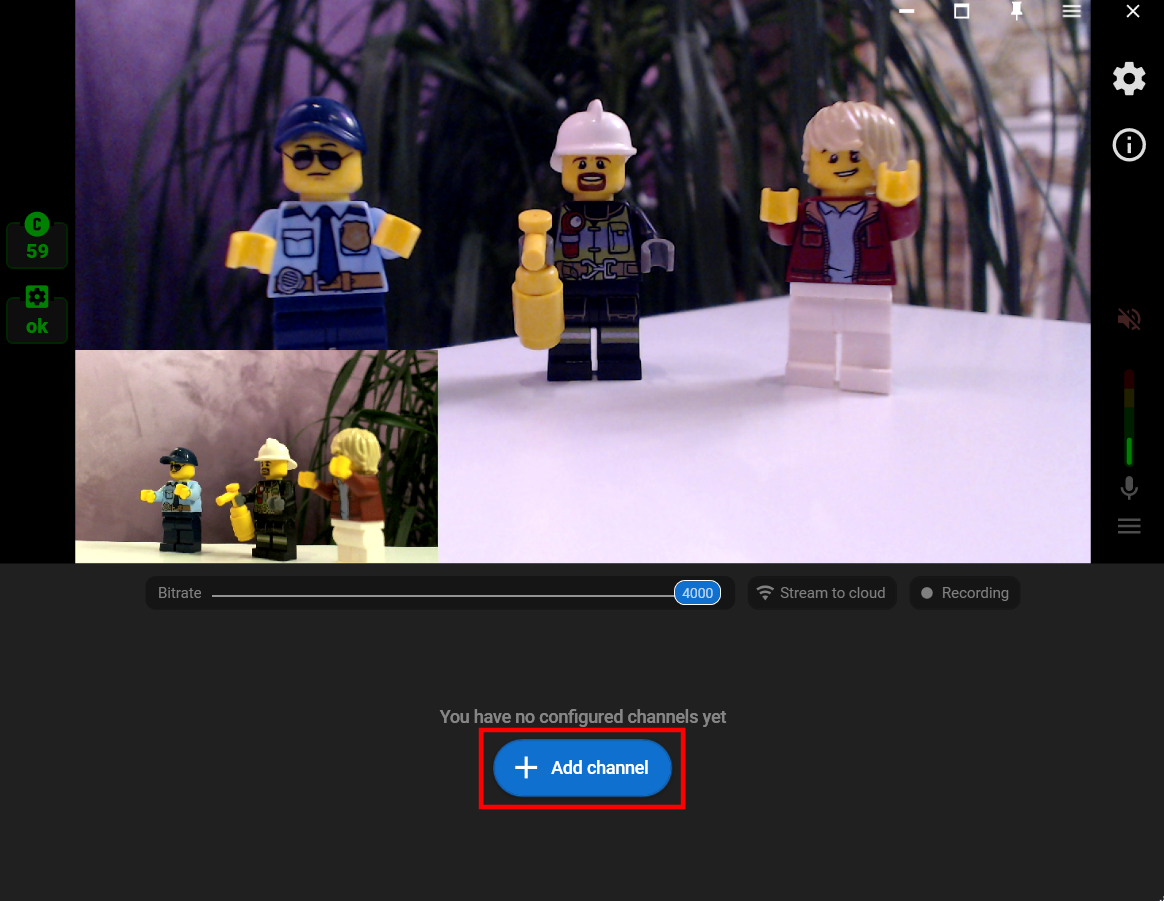
Task: Click the plus icon inside Add channel
Action: 525,768
